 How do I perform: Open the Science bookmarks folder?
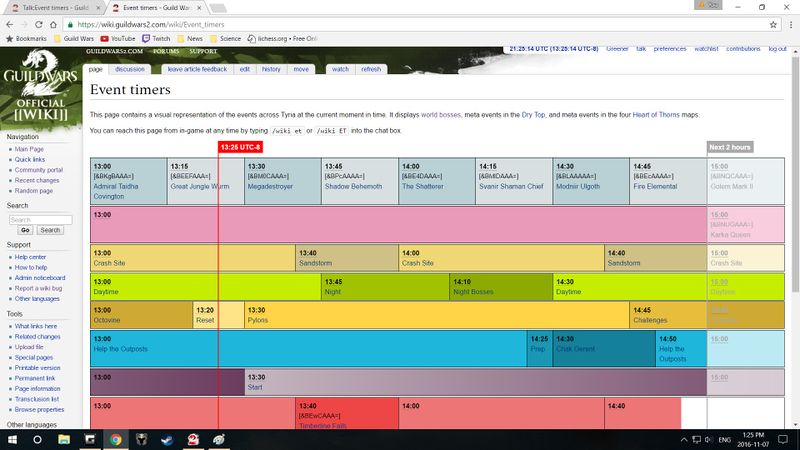point(225,39)
